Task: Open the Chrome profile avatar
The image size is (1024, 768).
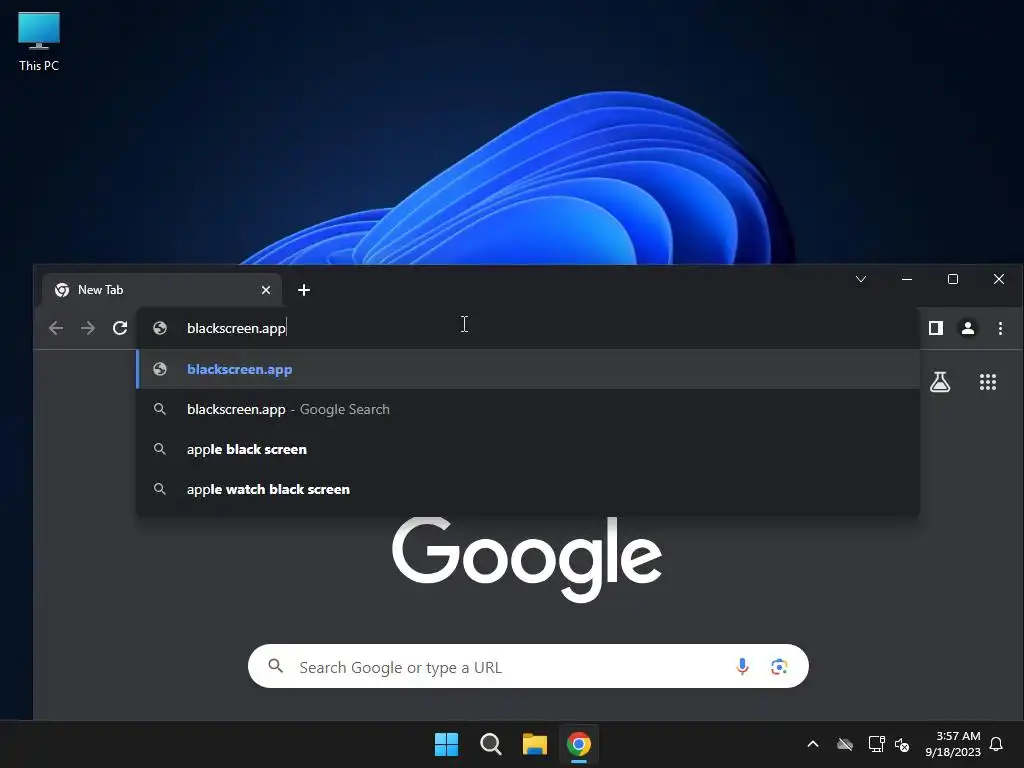Action: click(968, 328)
